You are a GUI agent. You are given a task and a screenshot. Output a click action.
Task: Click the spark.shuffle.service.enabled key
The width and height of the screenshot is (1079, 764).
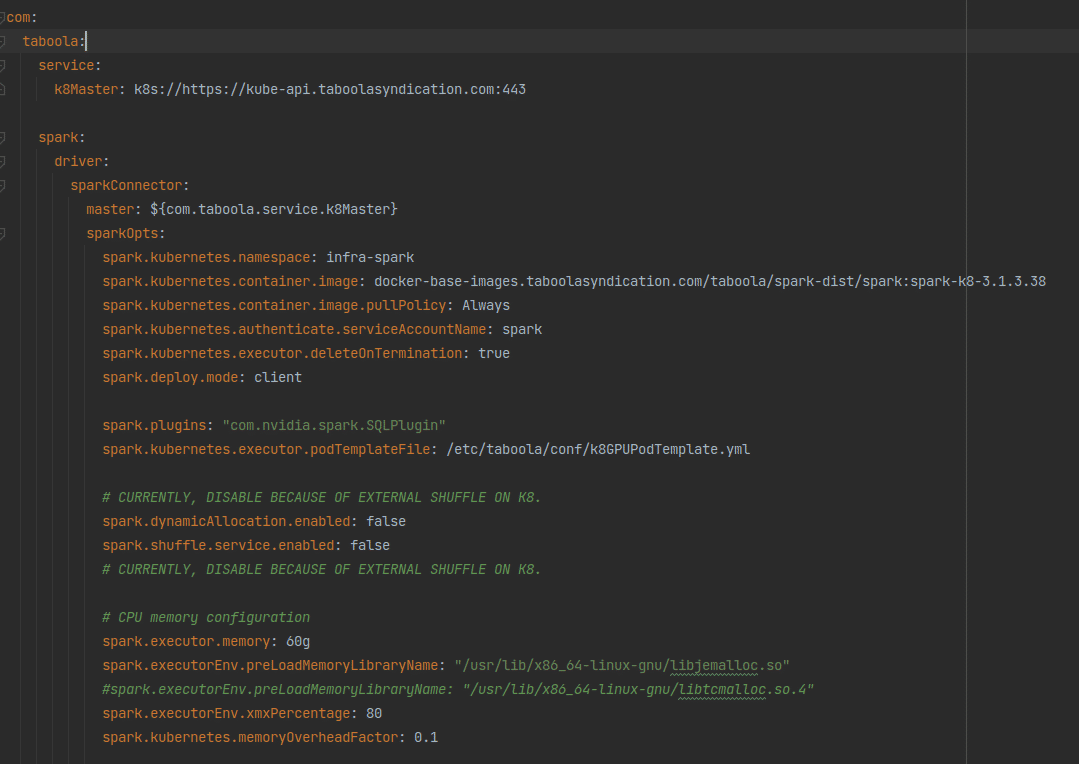(218, 545)
